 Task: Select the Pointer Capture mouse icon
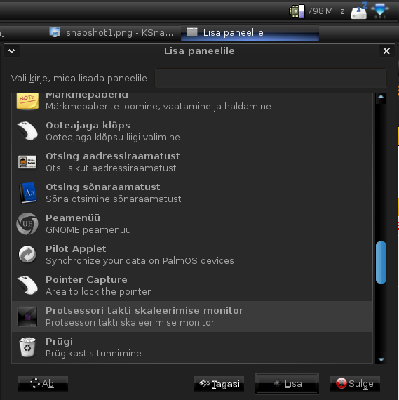(28, 285)
